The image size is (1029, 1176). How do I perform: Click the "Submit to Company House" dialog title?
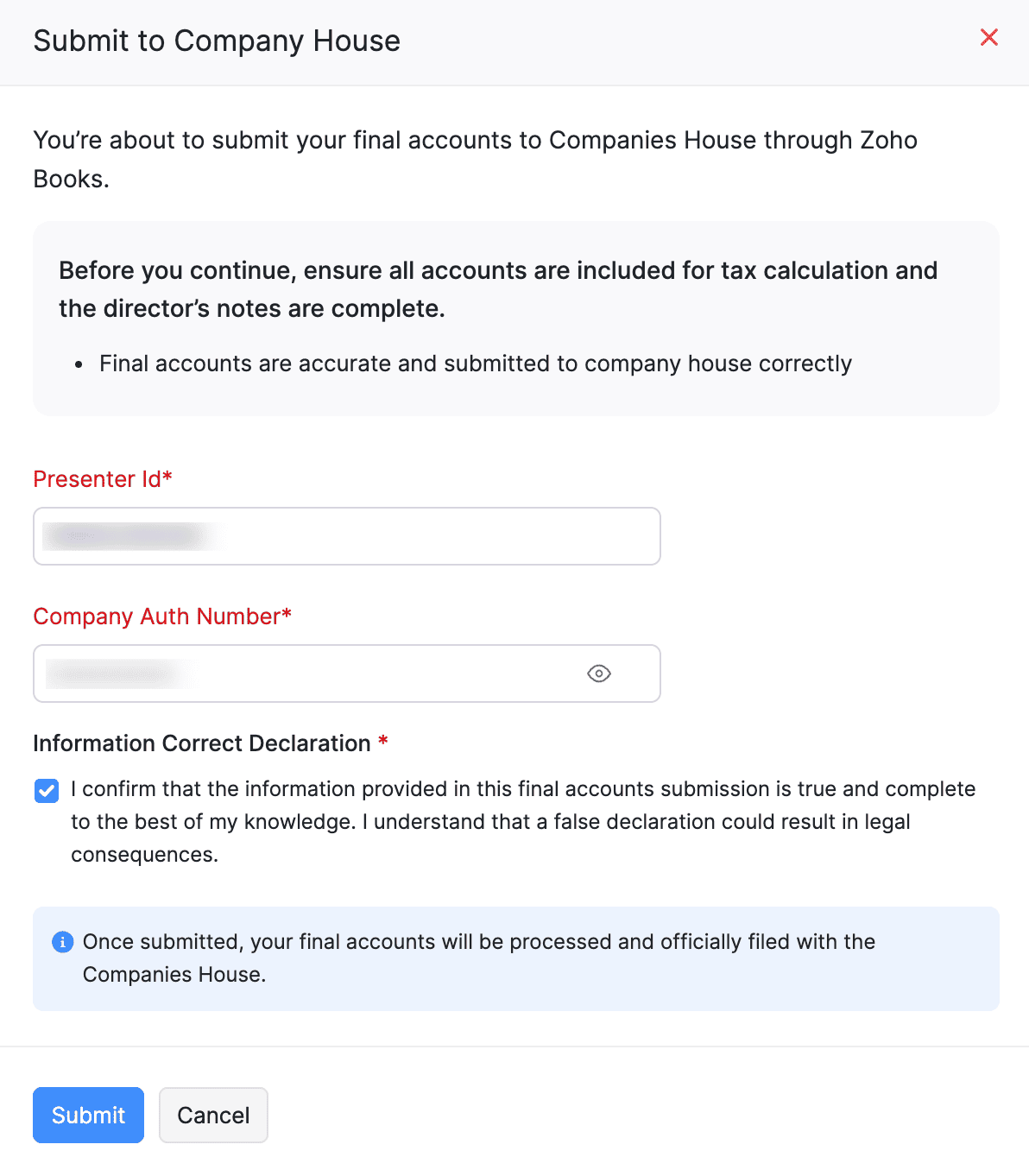click(217, 41)
